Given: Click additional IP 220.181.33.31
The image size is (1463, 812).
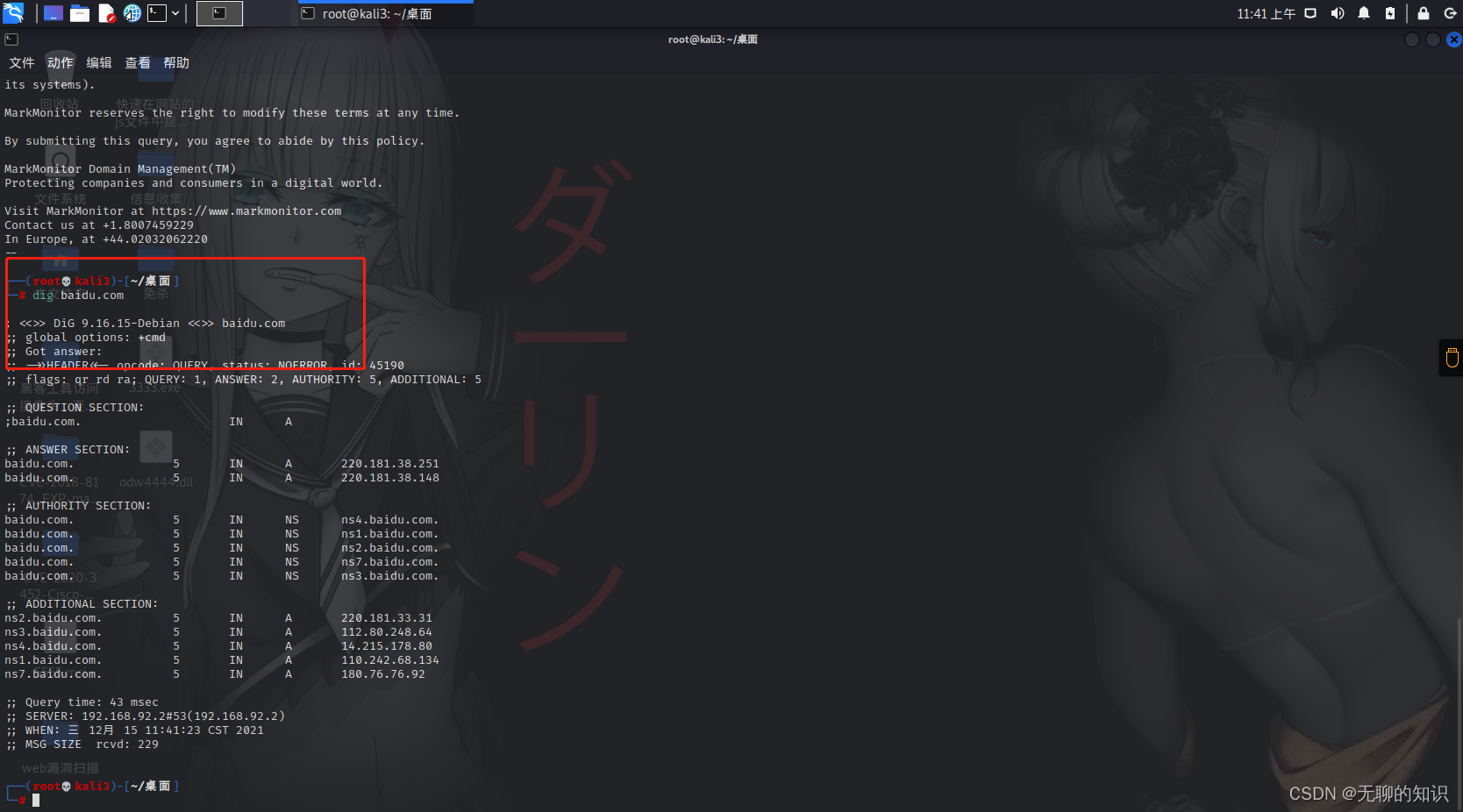Looking at the screenshot, I should (x=387, y=618).
